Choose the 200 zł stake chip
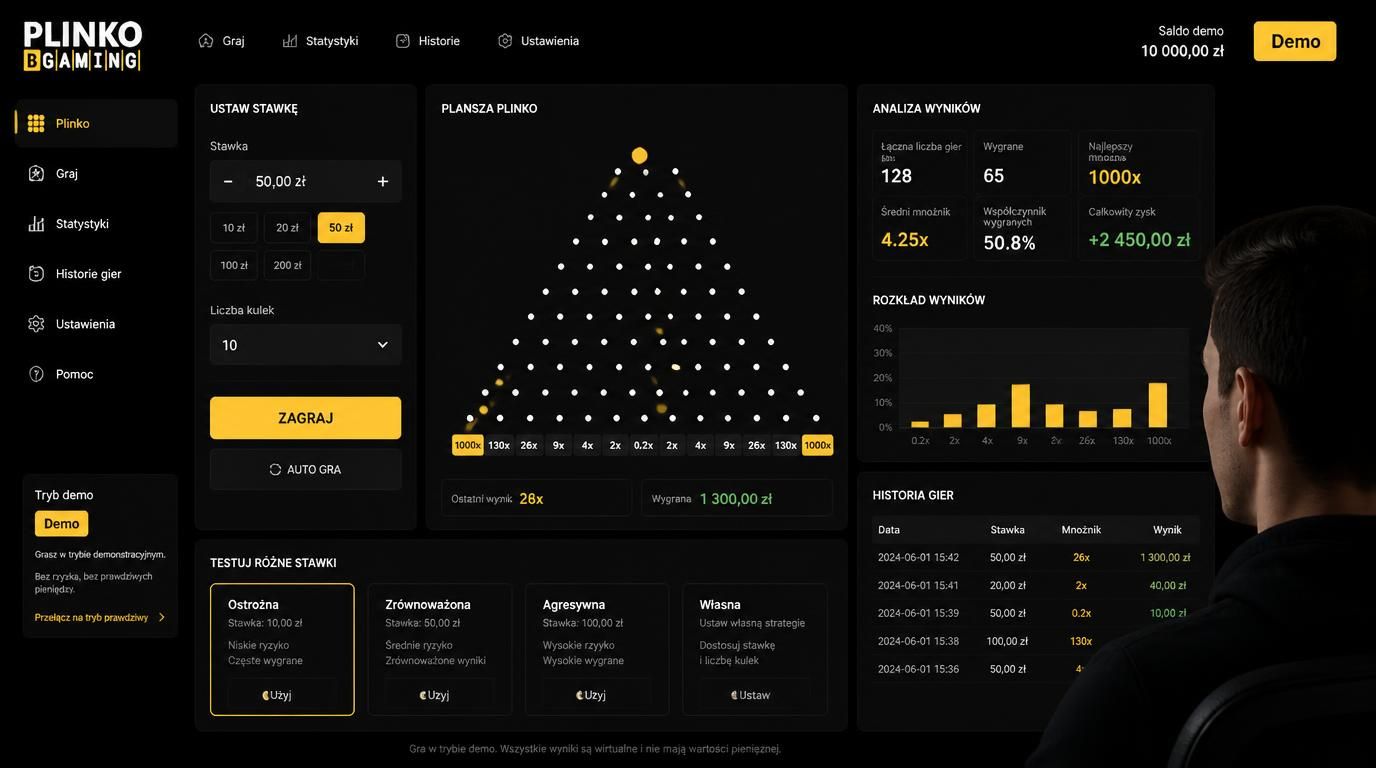The height and width of the screenshot is (768, 1376). pyautogui.click(x=287, y=265)
